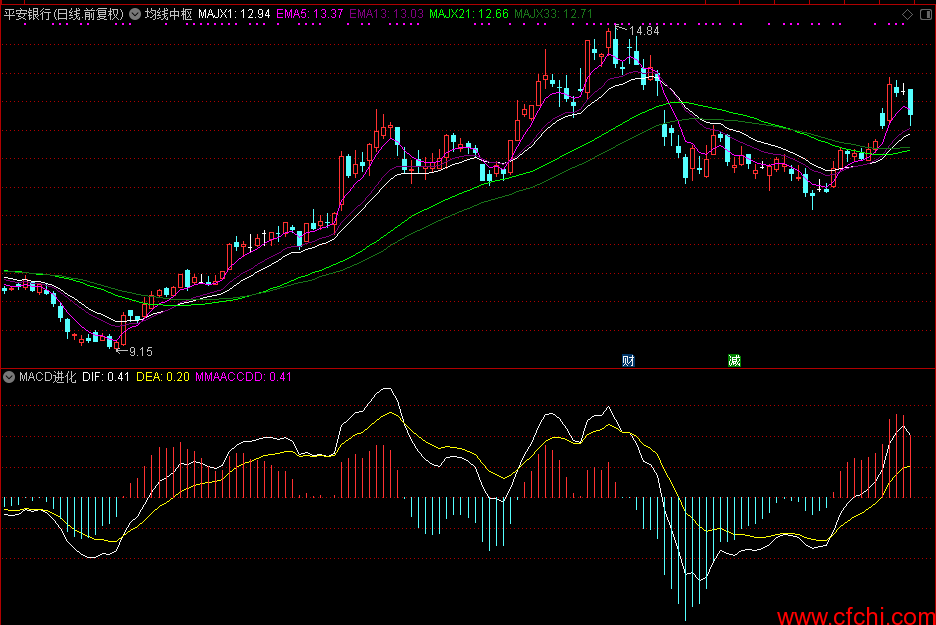Click the magenta MMAACCDD: 0.41 label

(x=243, y=377)
